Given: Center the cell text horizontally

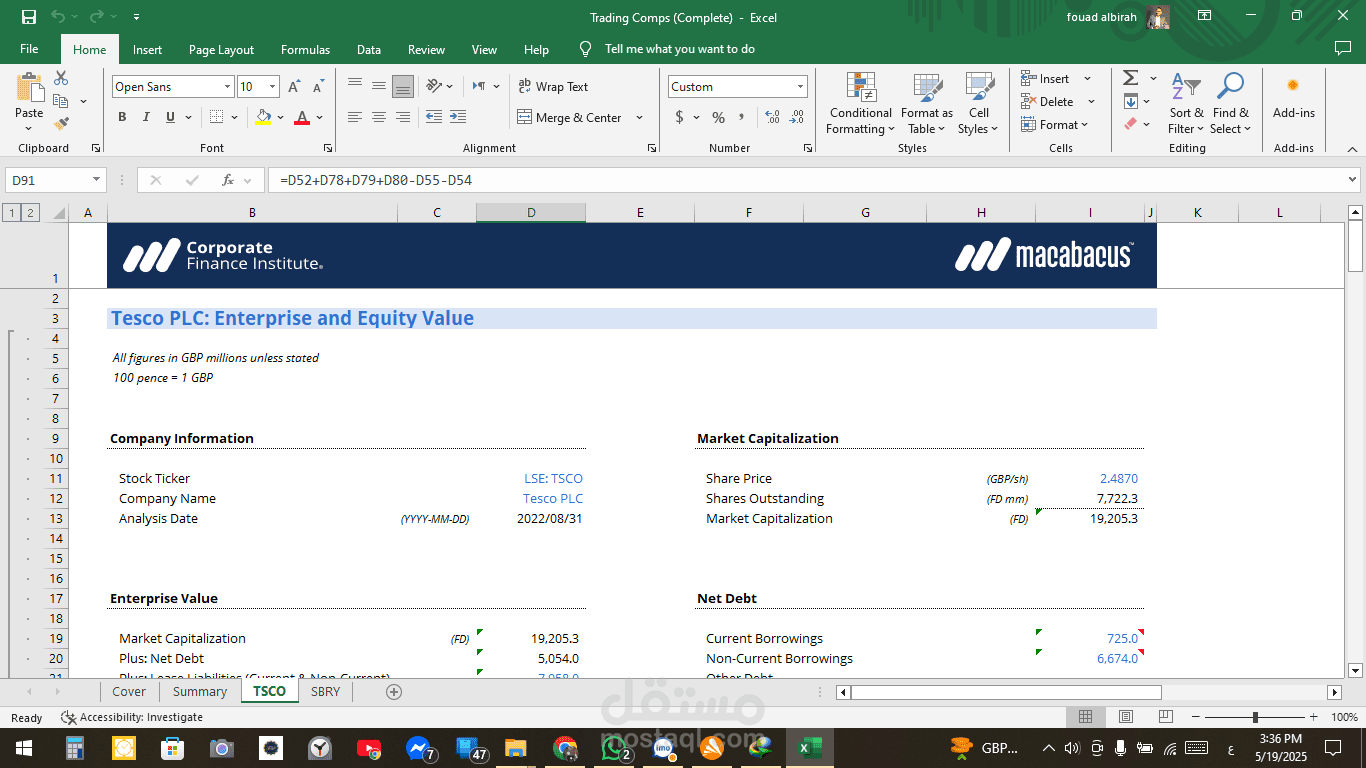Looking at the screenshot, I should coord(379,118).
